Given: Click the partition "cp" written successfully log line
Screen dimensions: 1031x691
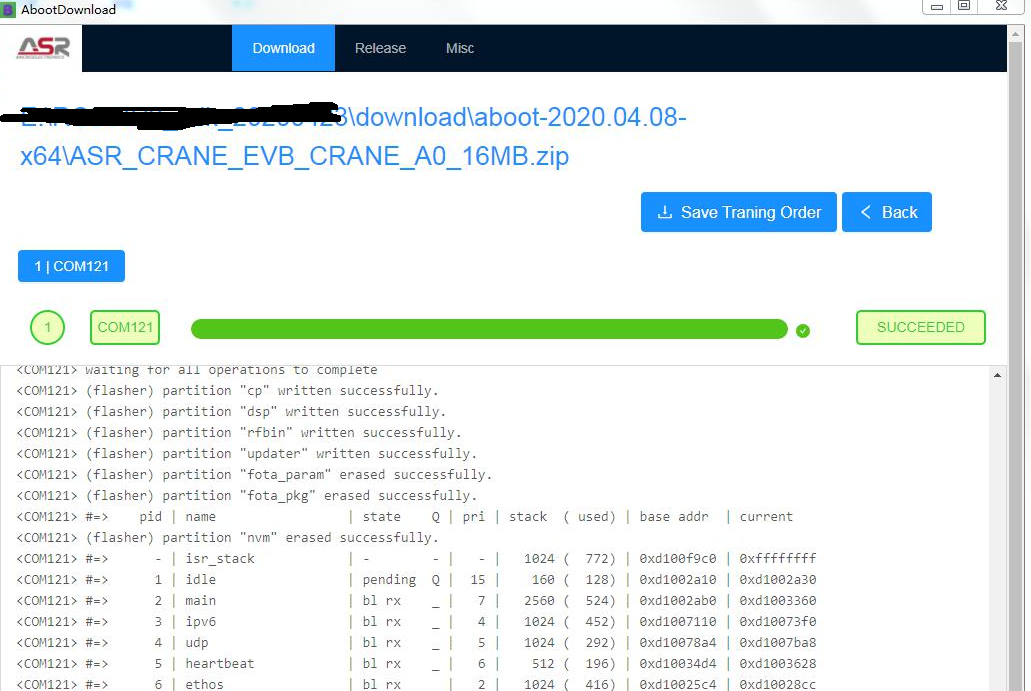Looking at the screenshot, I should coord(228,391).
